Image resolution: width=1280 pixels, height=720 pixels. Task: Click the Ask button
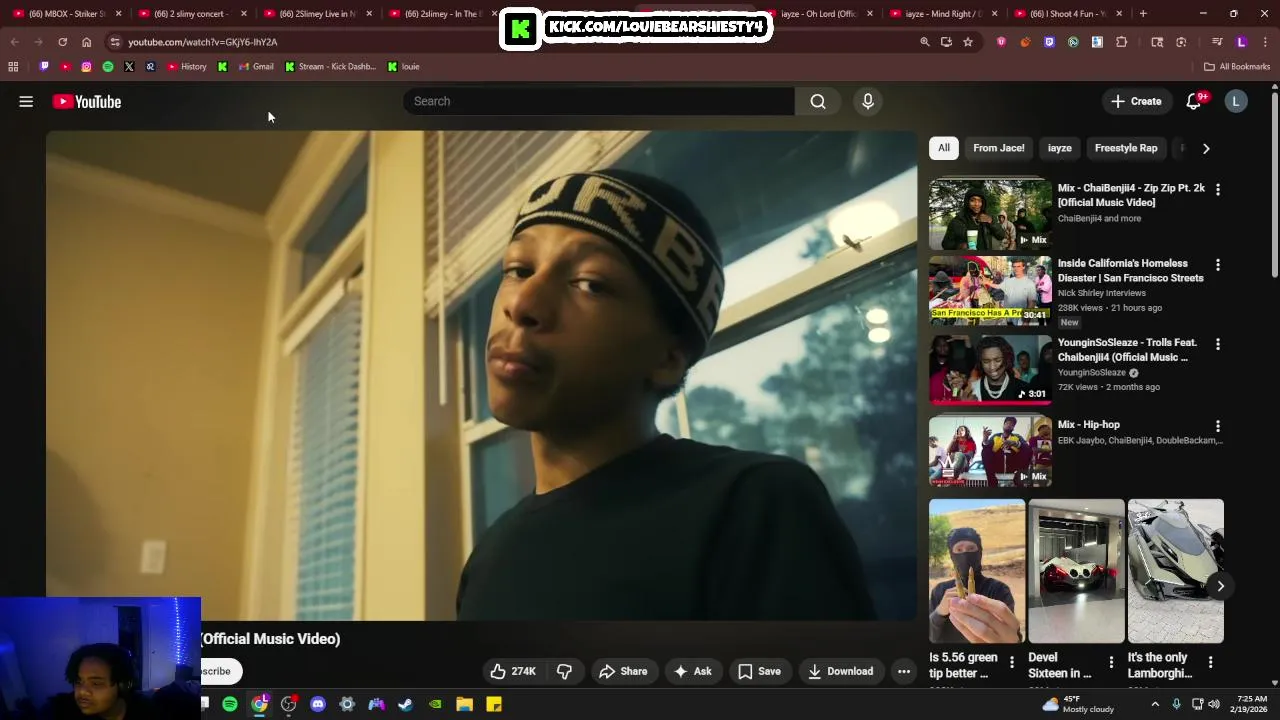pos(692,671)
